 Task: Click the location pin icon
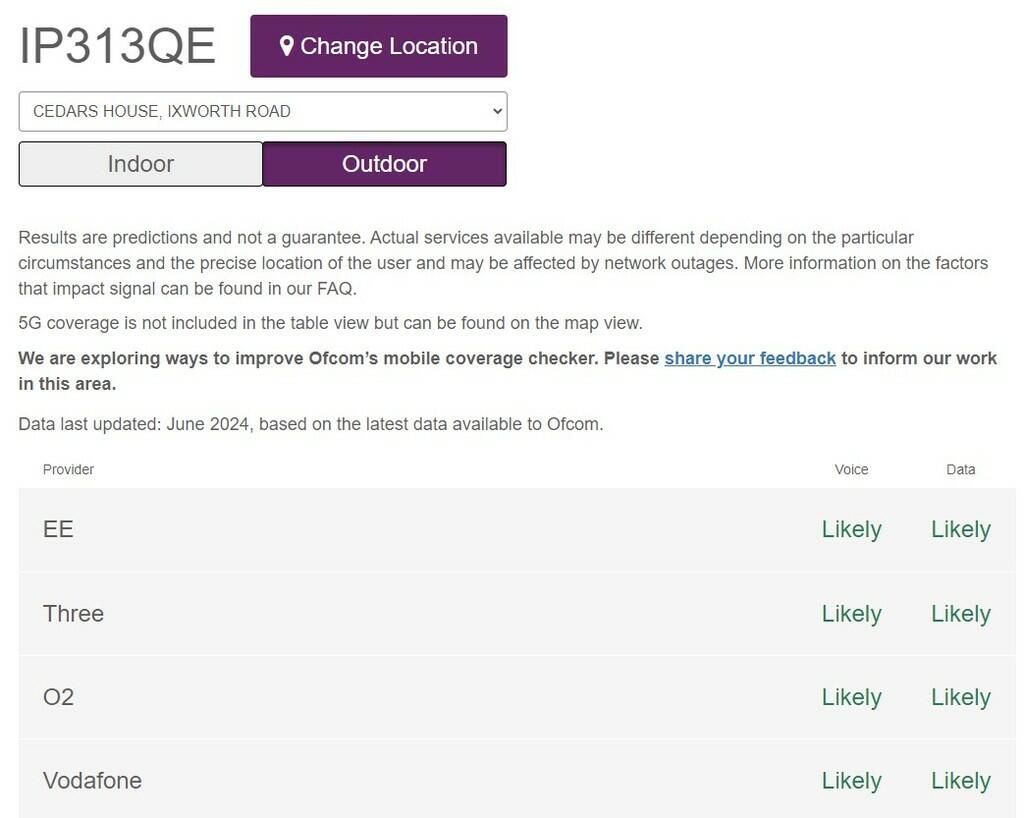click(287, 45)
